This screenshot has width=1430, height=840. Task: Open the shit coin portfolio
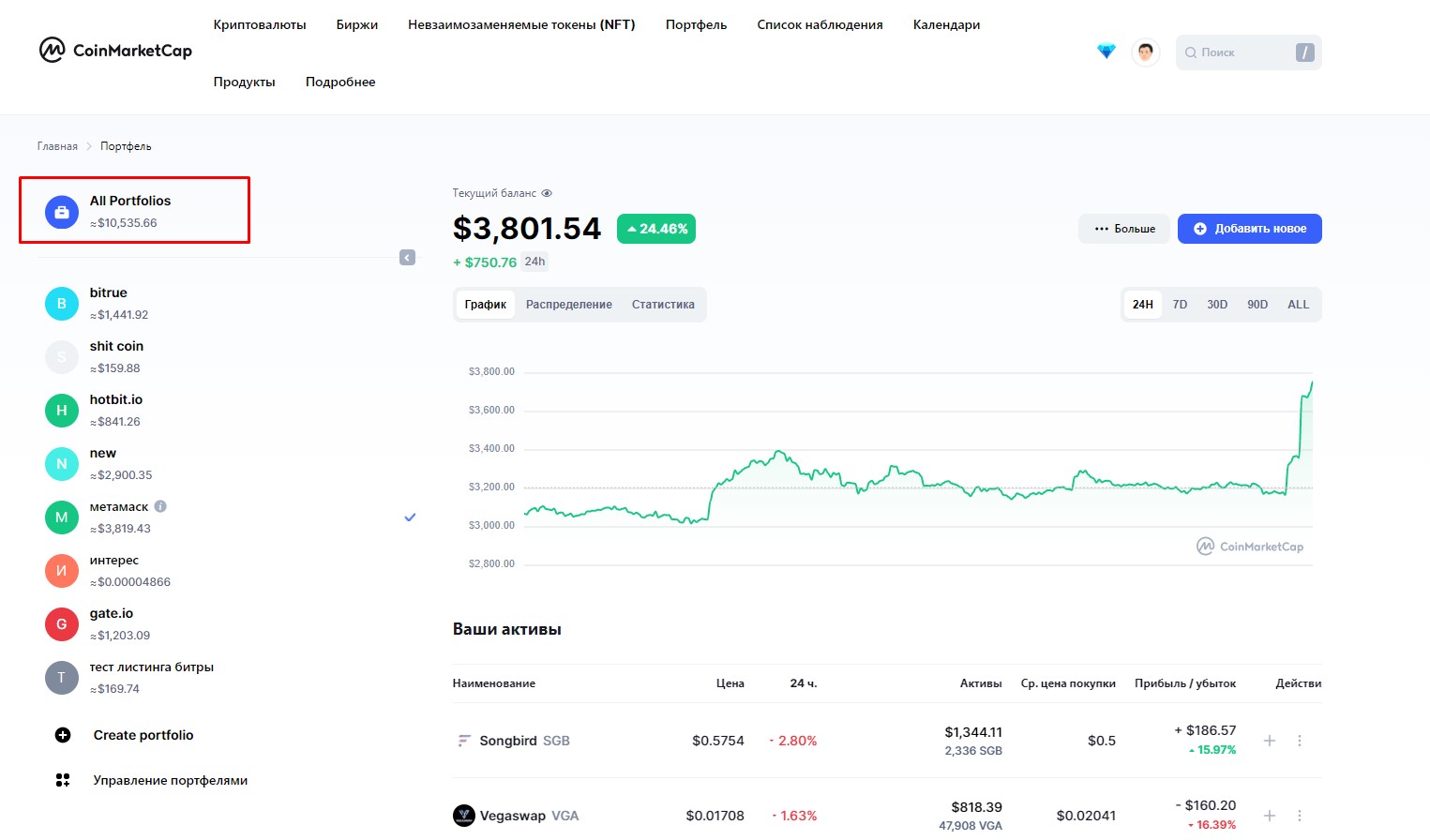coord(230,357)
